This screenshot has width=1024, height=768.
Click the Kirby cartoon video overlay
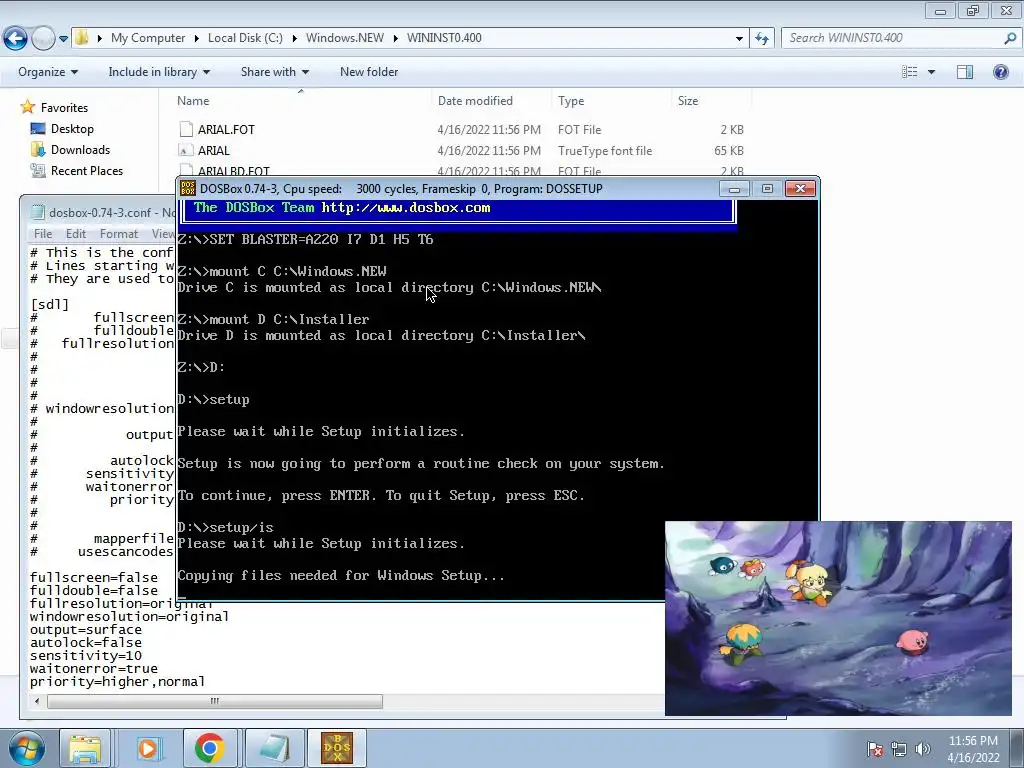tap(838, 618)
